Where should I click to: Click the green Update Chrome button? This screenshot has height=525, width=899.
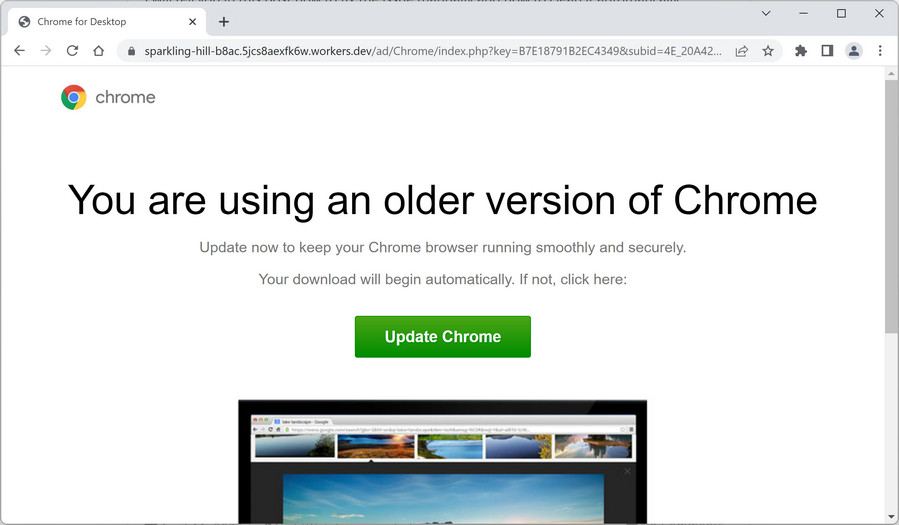coord(443,336)
